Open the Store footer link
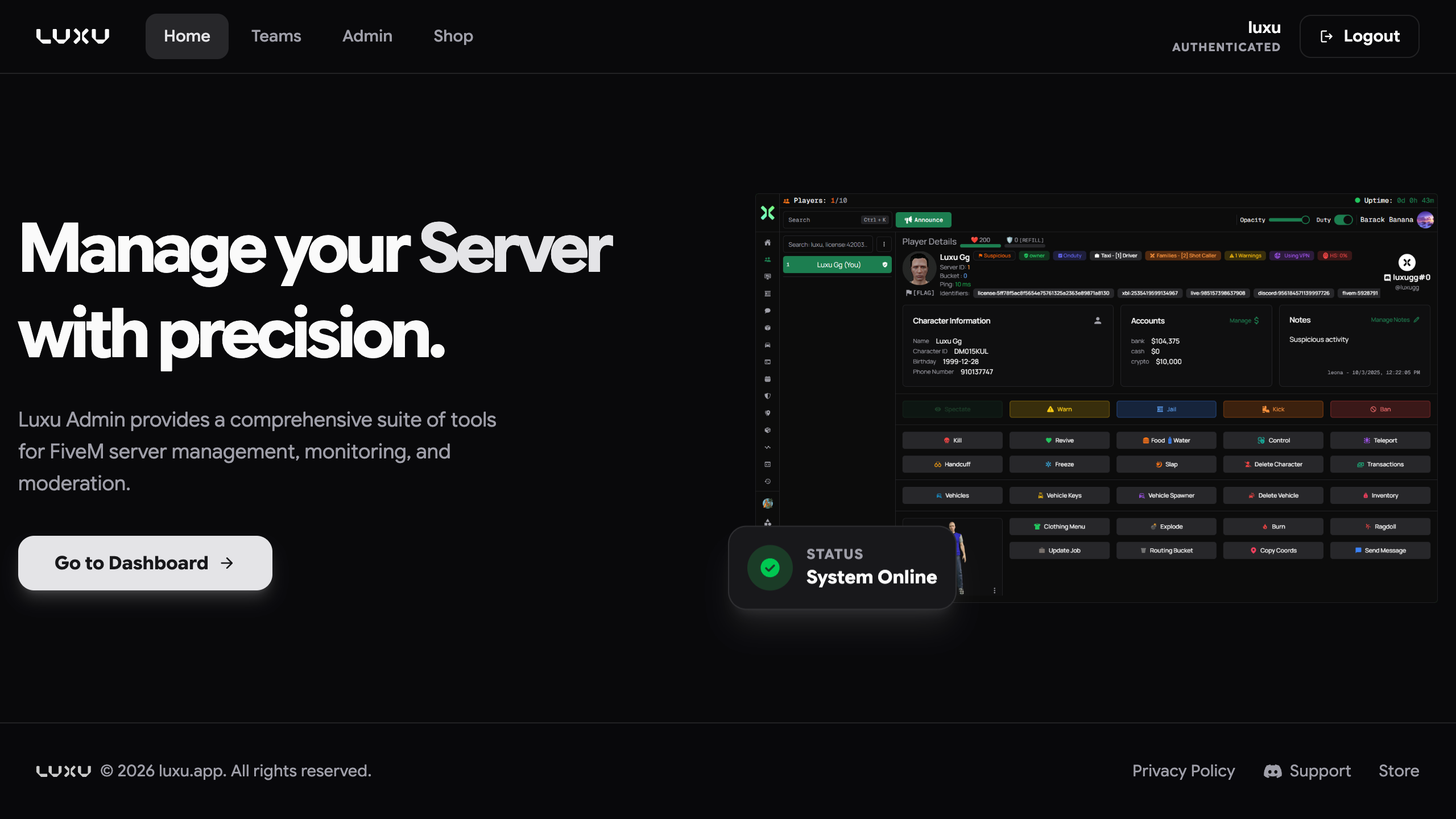Viewport: 1456px width, 819px height. (x=1399, y=771)
